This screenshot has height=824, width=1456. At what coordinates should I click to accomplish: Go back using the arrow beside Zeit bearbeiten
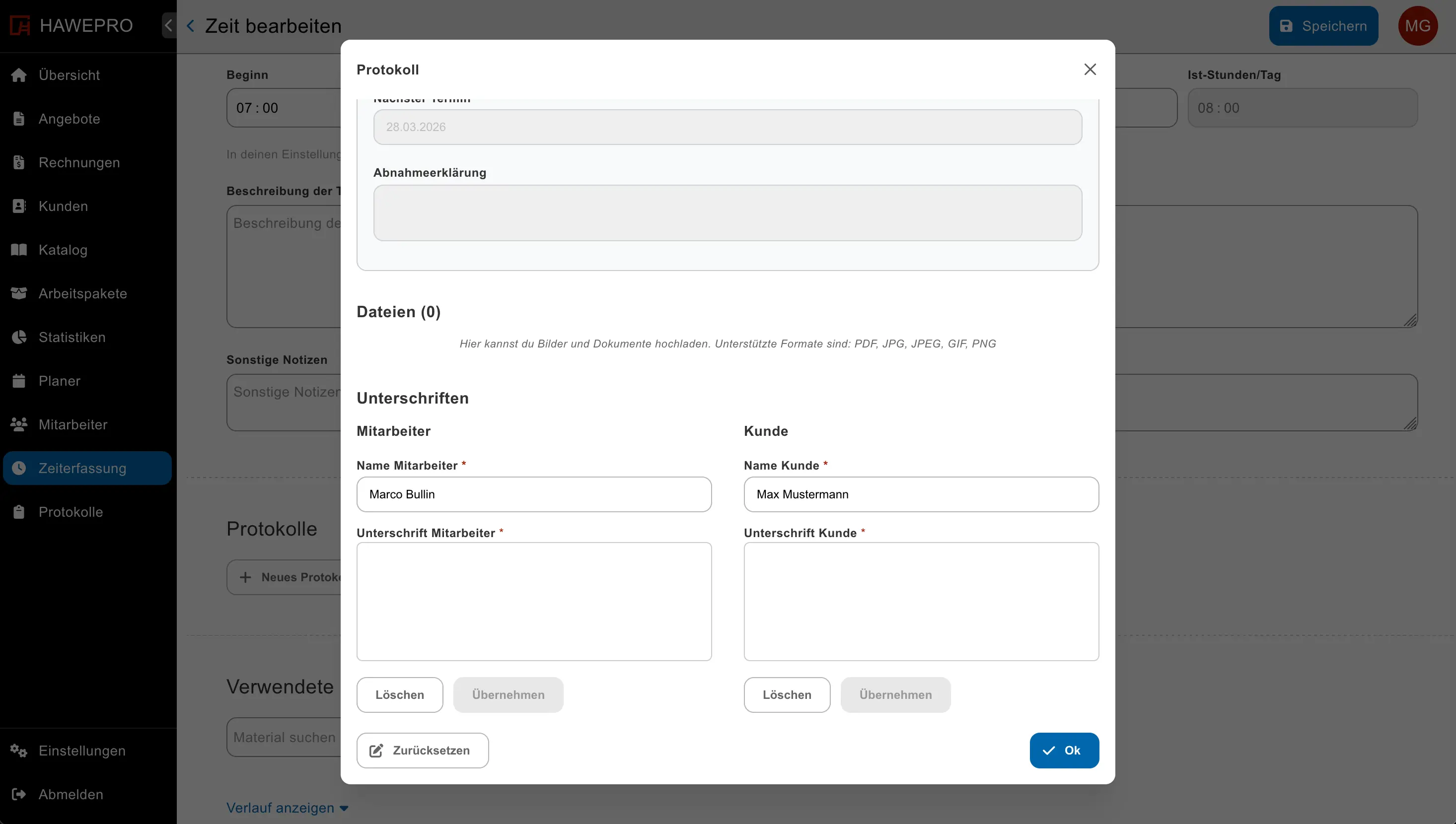(191, 26)
